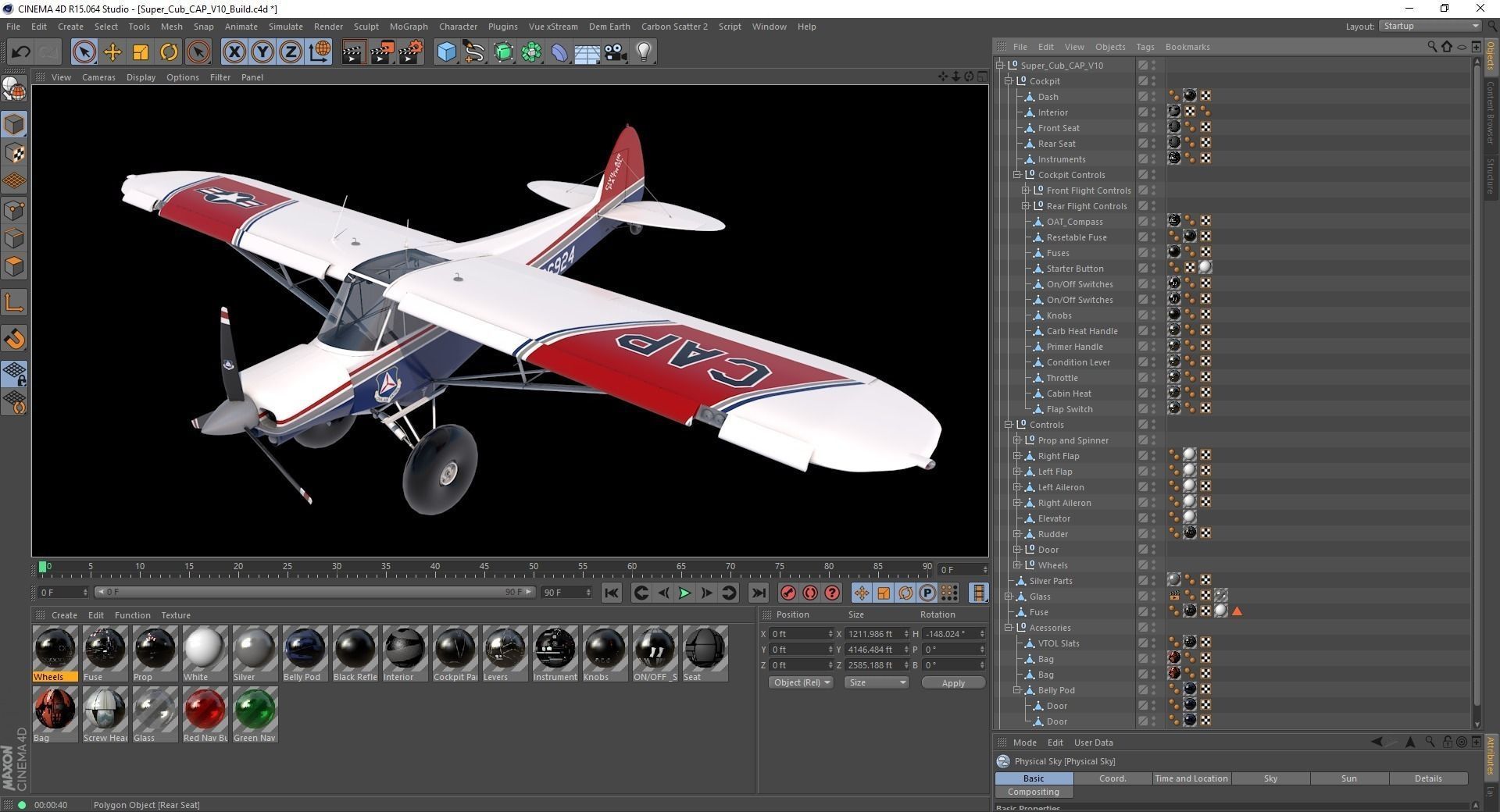Go to end of animation
1500x812 pixels.
pyautogui.click(x=759, y=593)
